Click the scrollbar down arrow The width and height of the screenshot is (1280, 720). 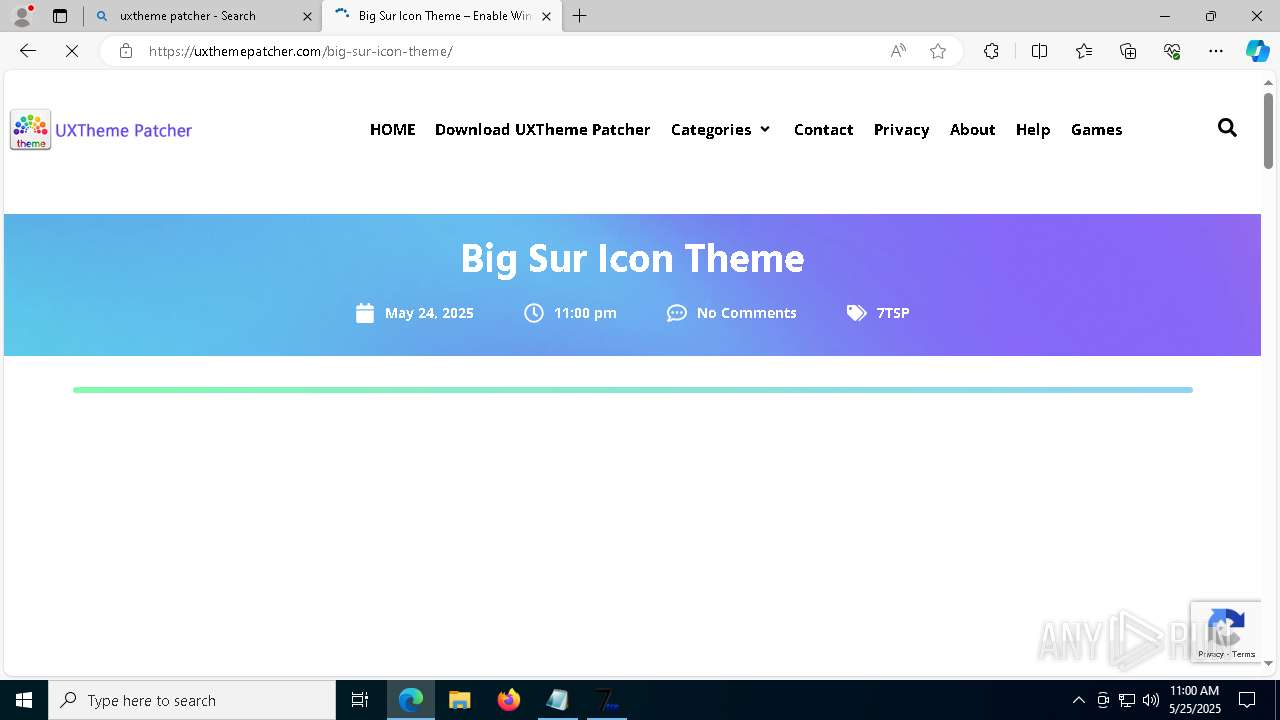(x=1268, y=663)
